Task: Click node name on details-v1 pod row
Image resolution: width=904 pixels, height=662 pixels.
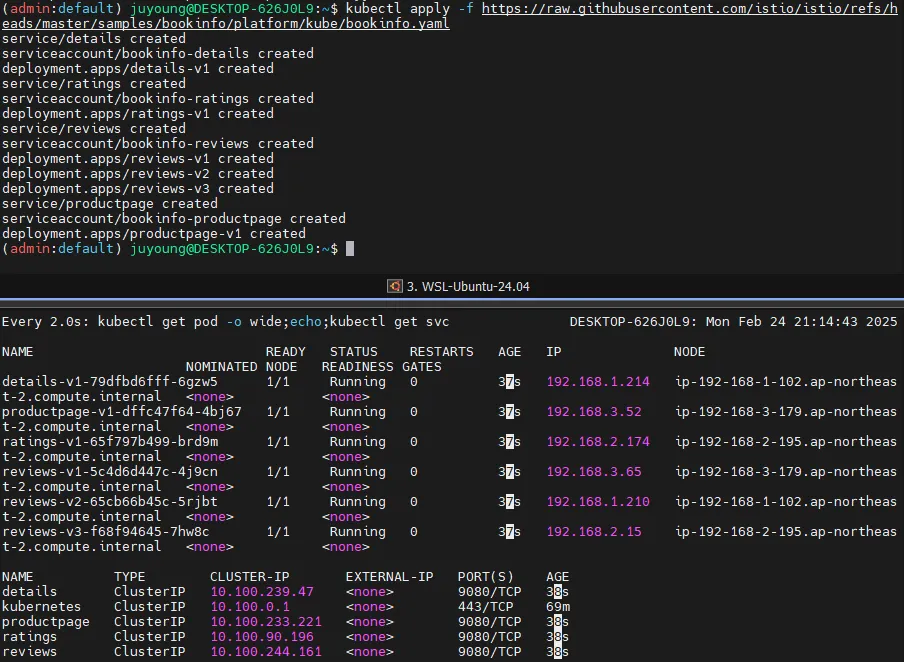Action: 786,382
